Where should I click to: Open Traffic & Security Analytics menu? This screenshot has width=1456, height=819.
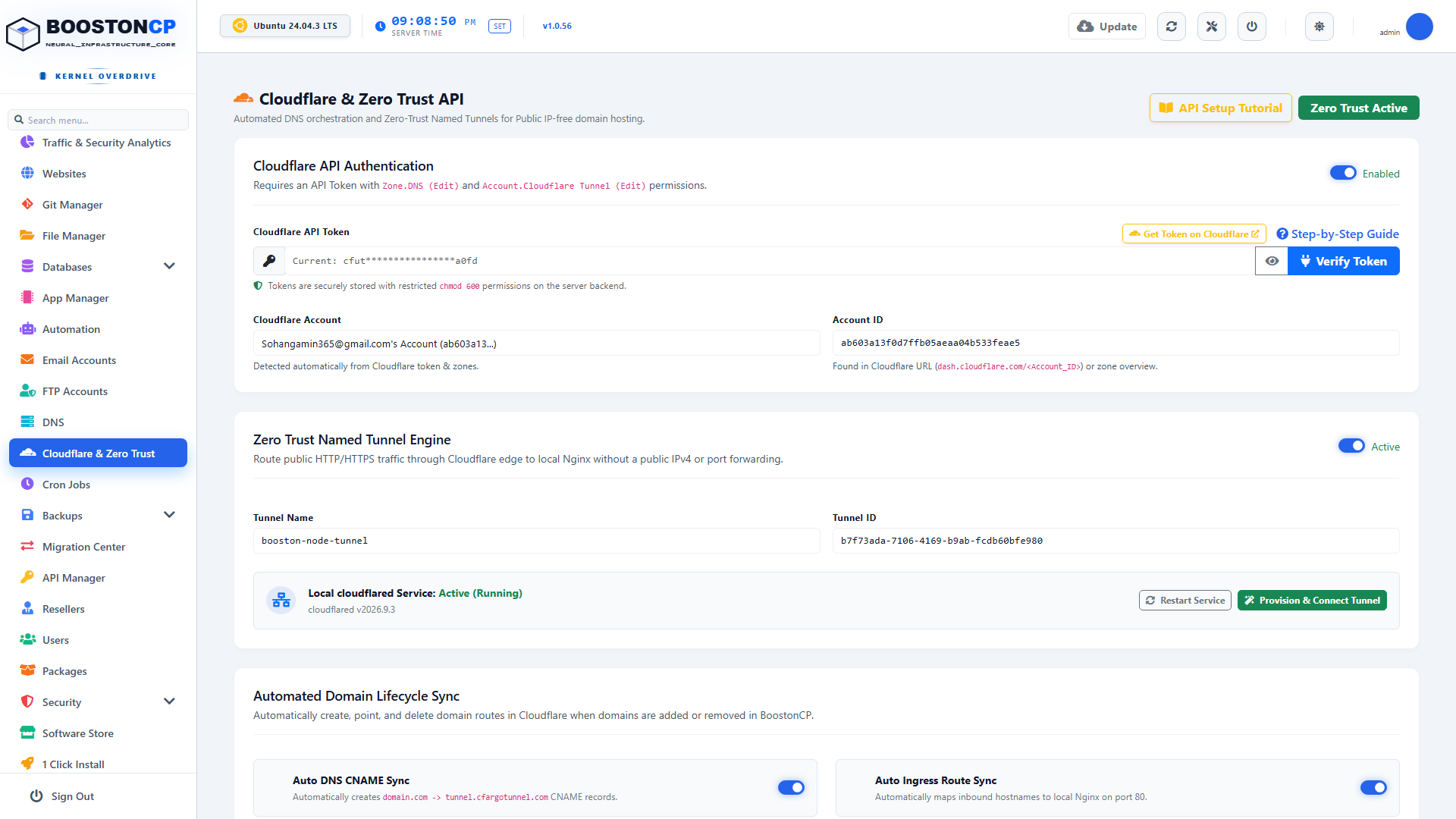(98, 143)
